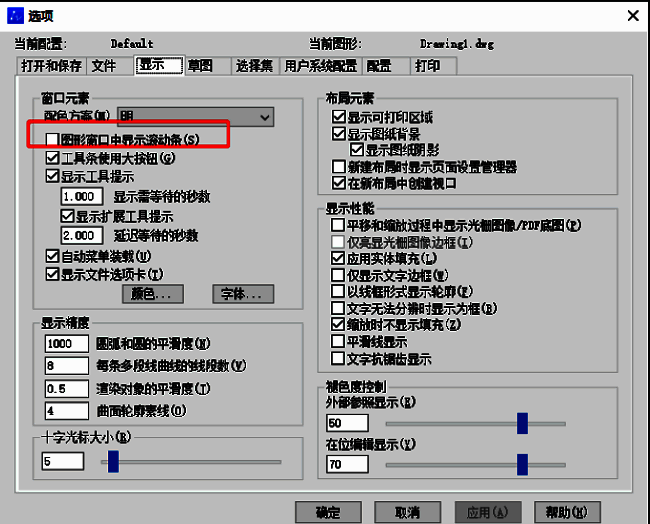Select the 显示 tab
The width and height of the screenshot is (650, 524).
160,65
